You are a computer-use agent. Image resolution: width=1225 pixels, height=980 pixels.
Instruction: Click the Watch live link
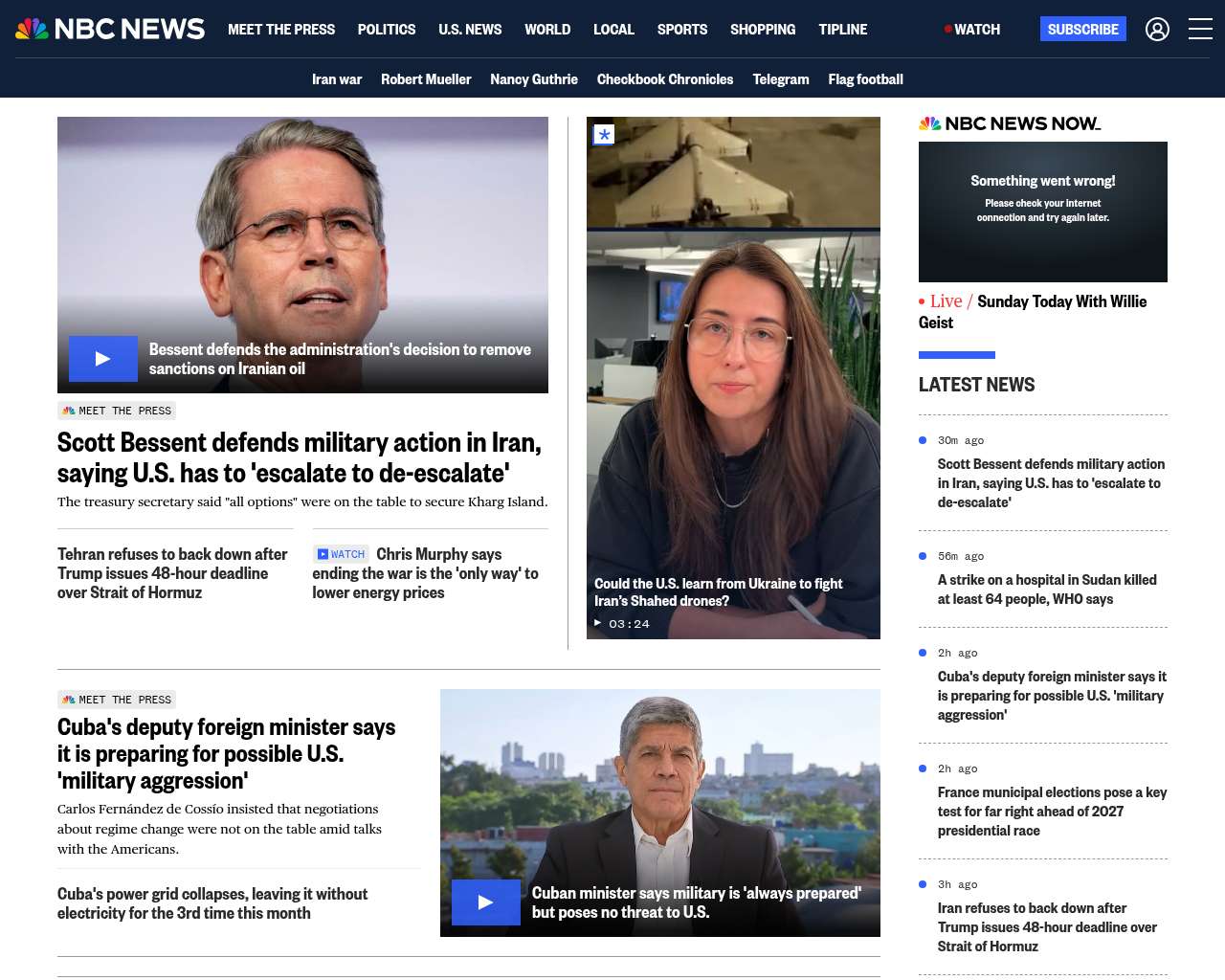click(x=972, y=30)
